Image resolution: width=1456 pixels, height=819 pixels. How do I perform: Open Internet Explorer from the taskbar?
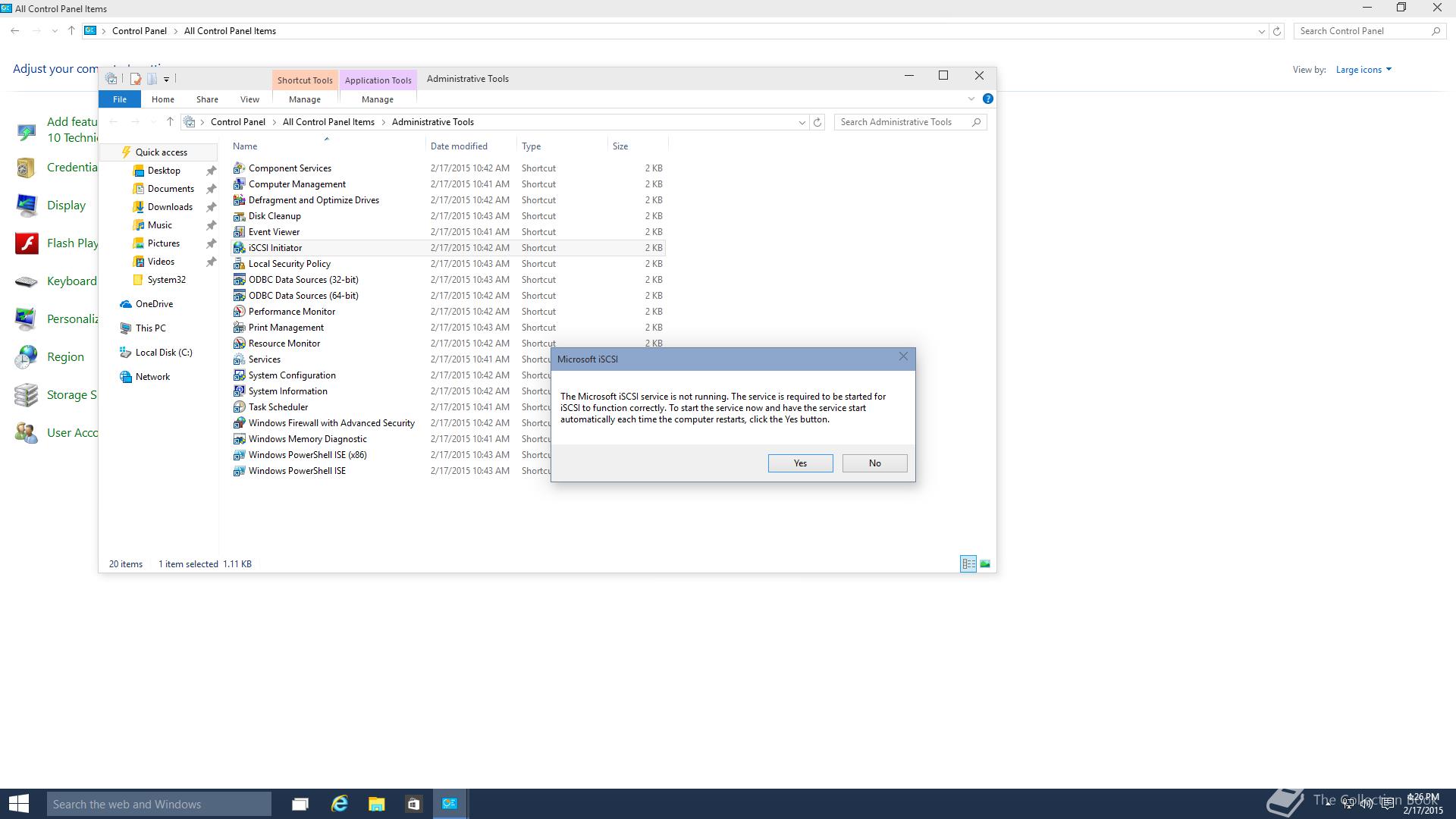click(x=339, y=804)
